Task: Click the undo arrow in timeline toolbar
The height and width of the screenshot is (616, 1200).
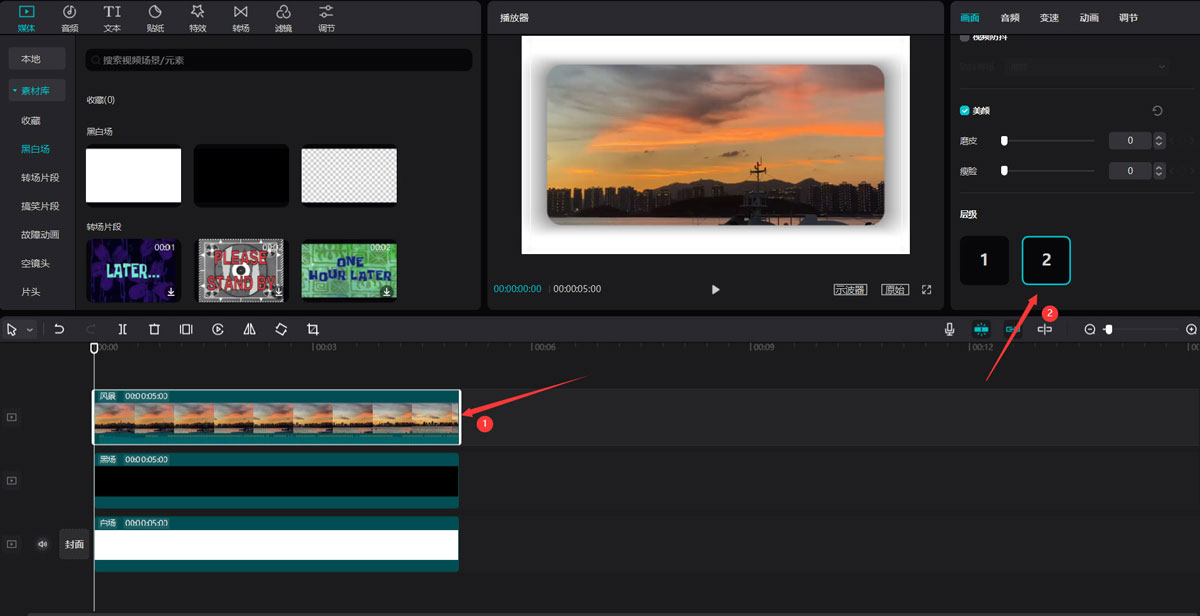Action: [59, 329]
